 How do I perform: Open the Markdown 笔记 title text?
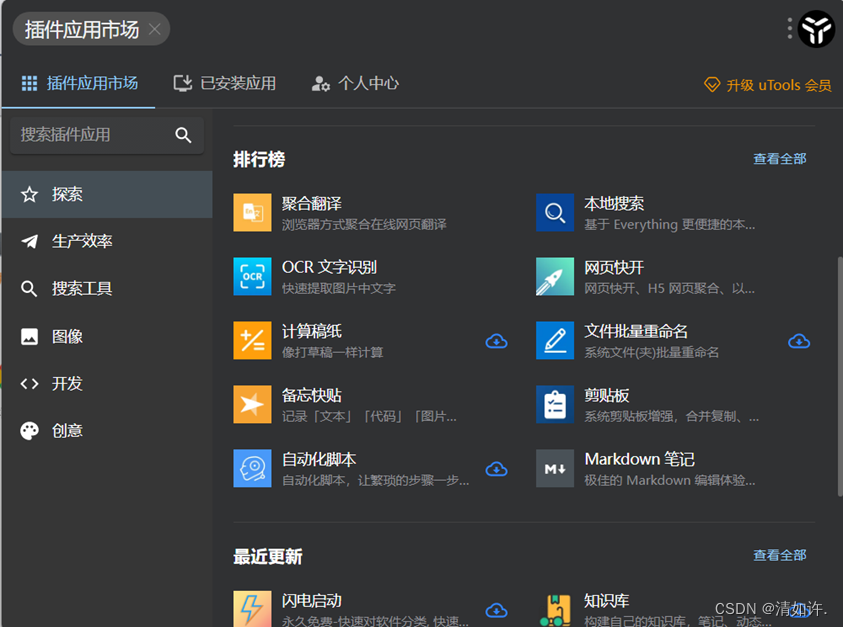[640, 459]
